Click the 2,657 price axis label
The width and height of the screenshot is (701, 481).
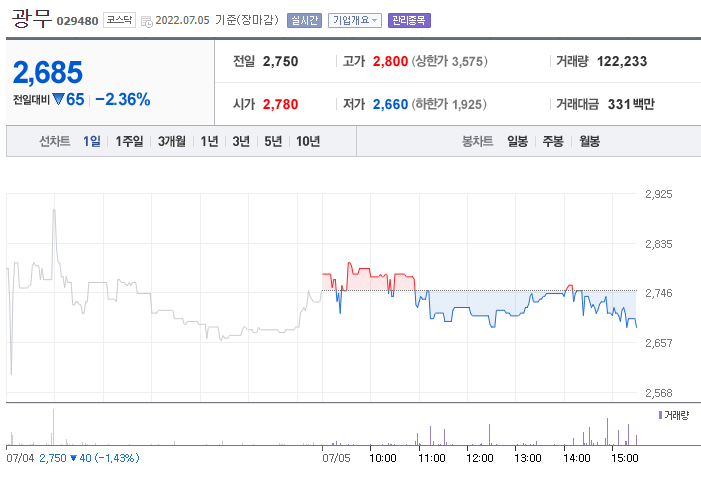tap(659, 343)
